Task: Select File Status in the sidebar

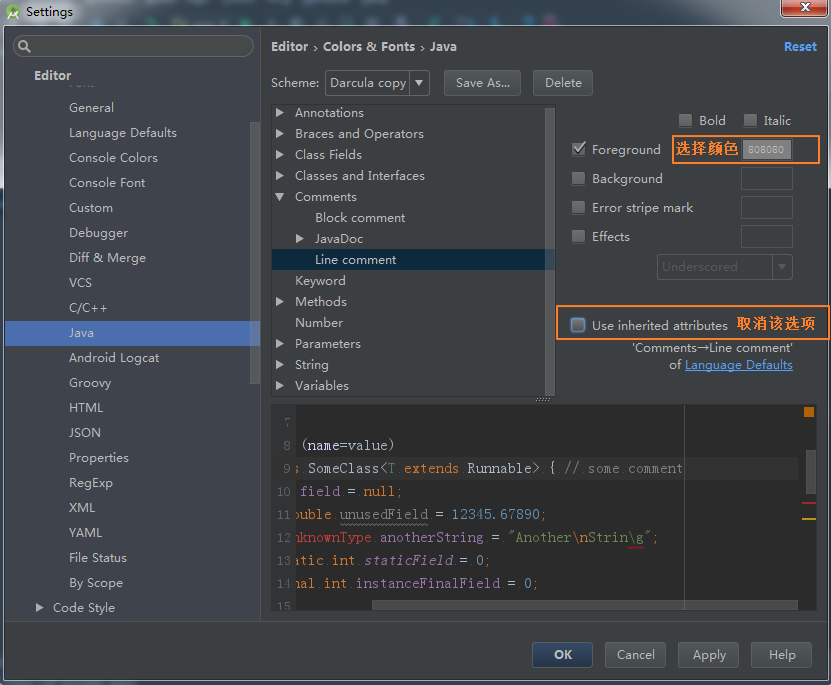Action: point(98,557)
